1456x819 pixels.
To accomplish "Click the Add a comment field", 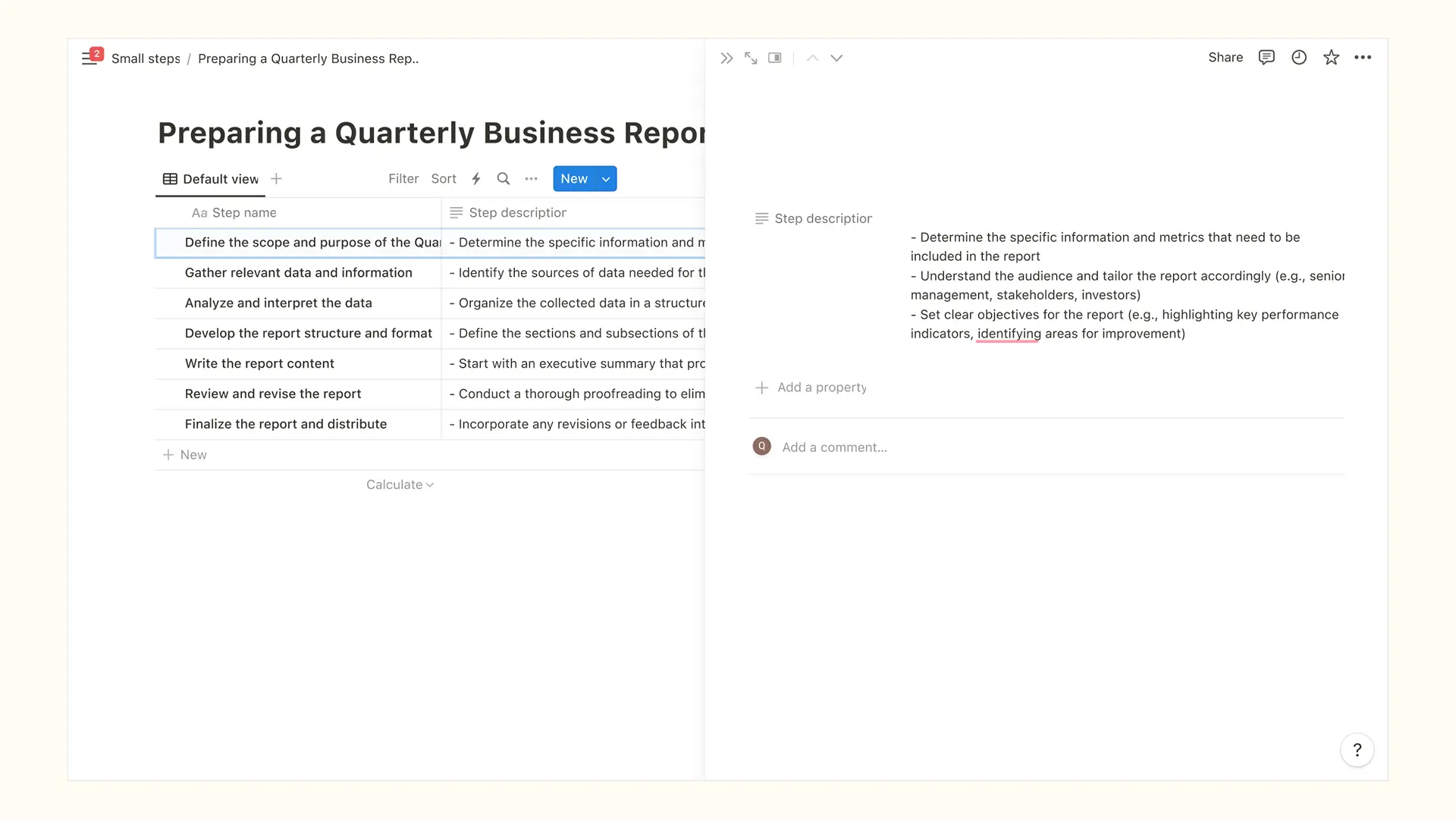I will (834, 447).
